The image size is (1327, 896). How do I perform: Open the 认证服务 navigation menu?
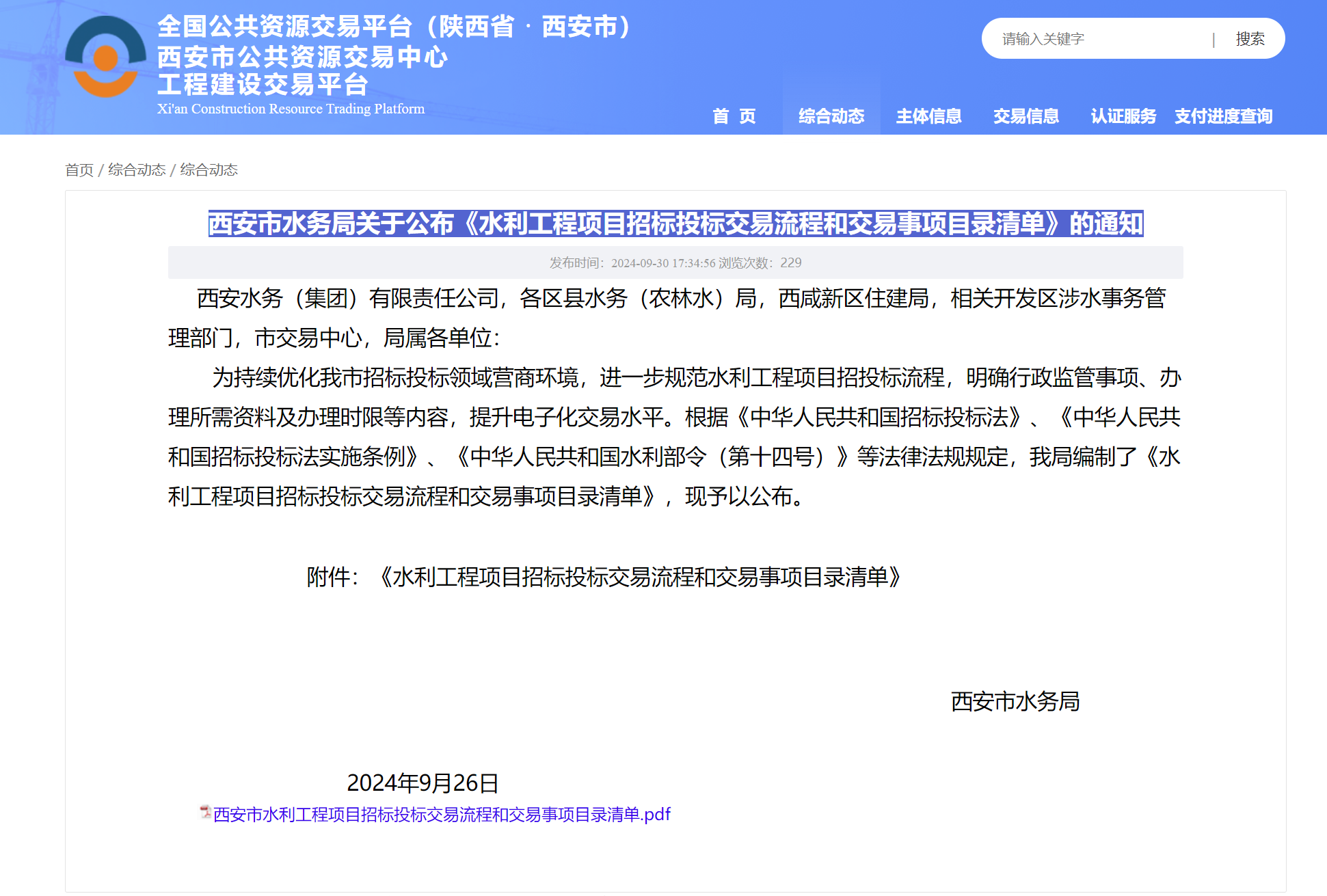(x=1123, y=116)
